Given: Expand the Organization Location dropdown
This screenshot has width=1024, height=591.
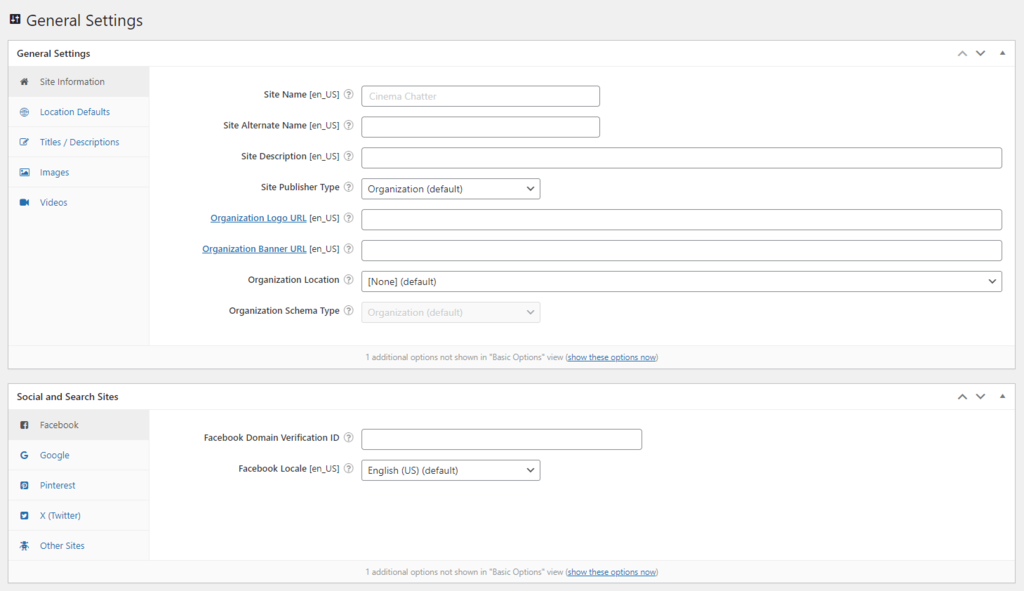Looking at the screenshot, I should tap(680, 281).
